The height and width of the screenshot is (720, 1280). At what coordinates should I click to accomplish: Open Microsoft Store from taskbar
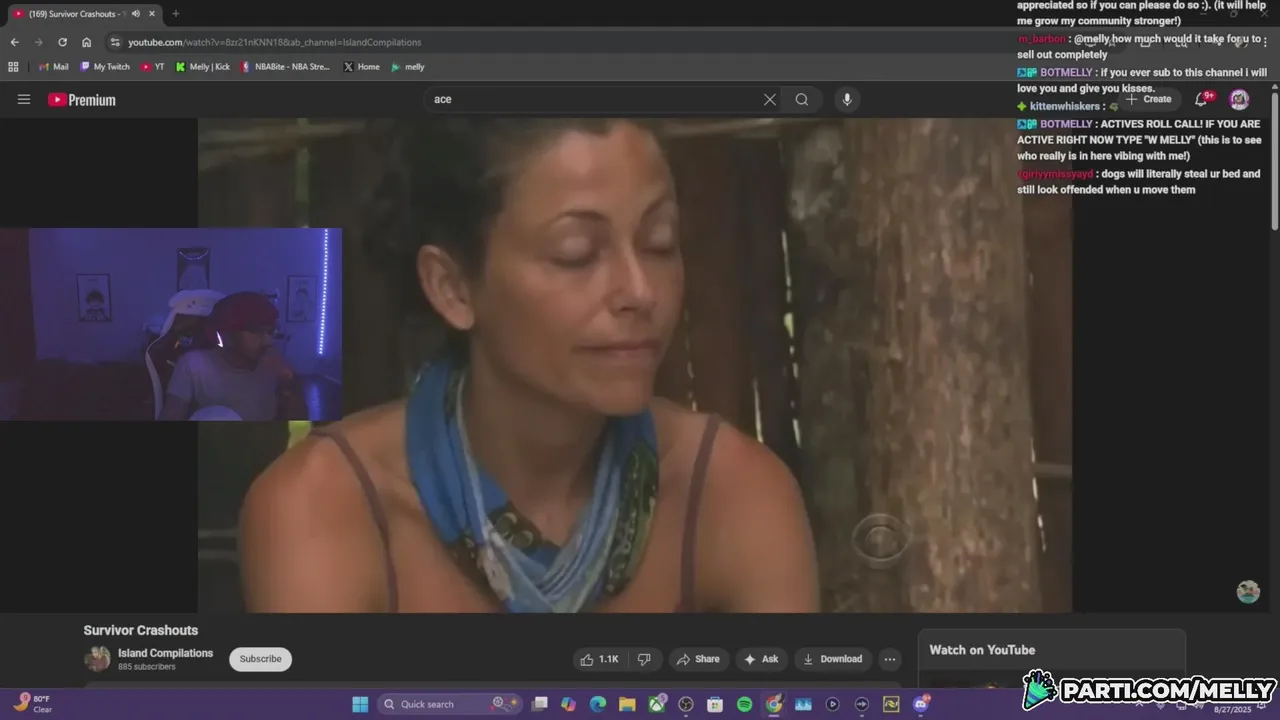coord(715,704)
